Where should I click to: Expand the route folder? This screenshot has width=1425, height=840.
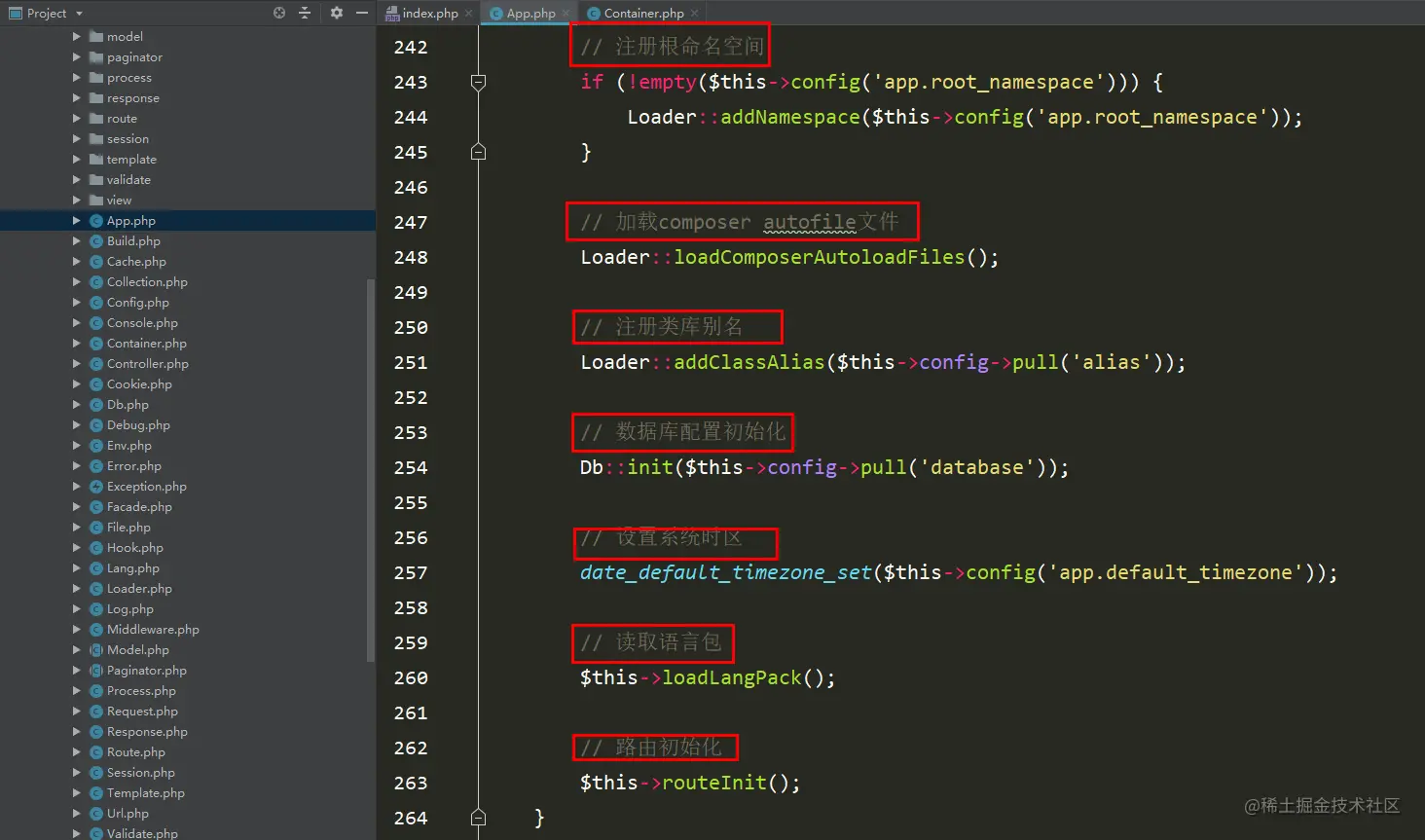[x=77, y=118]
